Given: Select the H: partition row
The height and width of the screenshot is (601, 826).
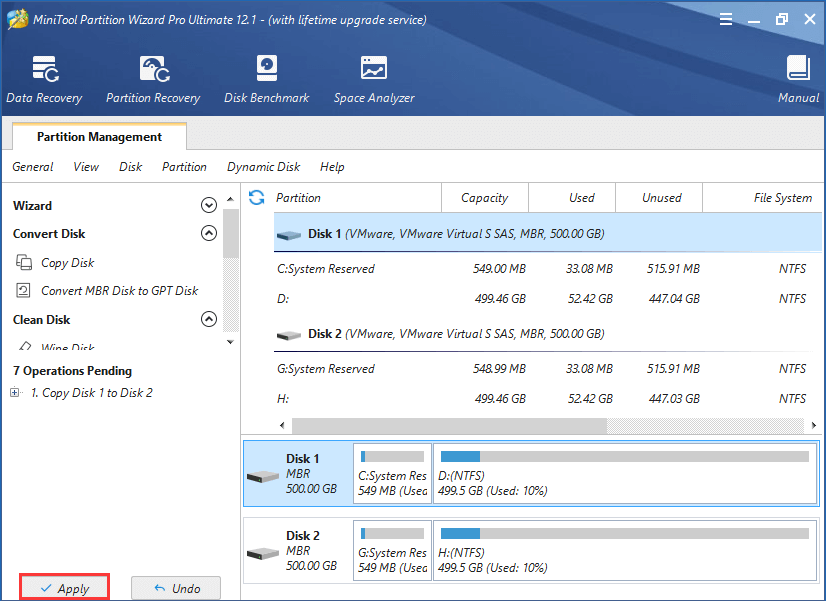Looking at the screenshot, I should pos(548,399).
